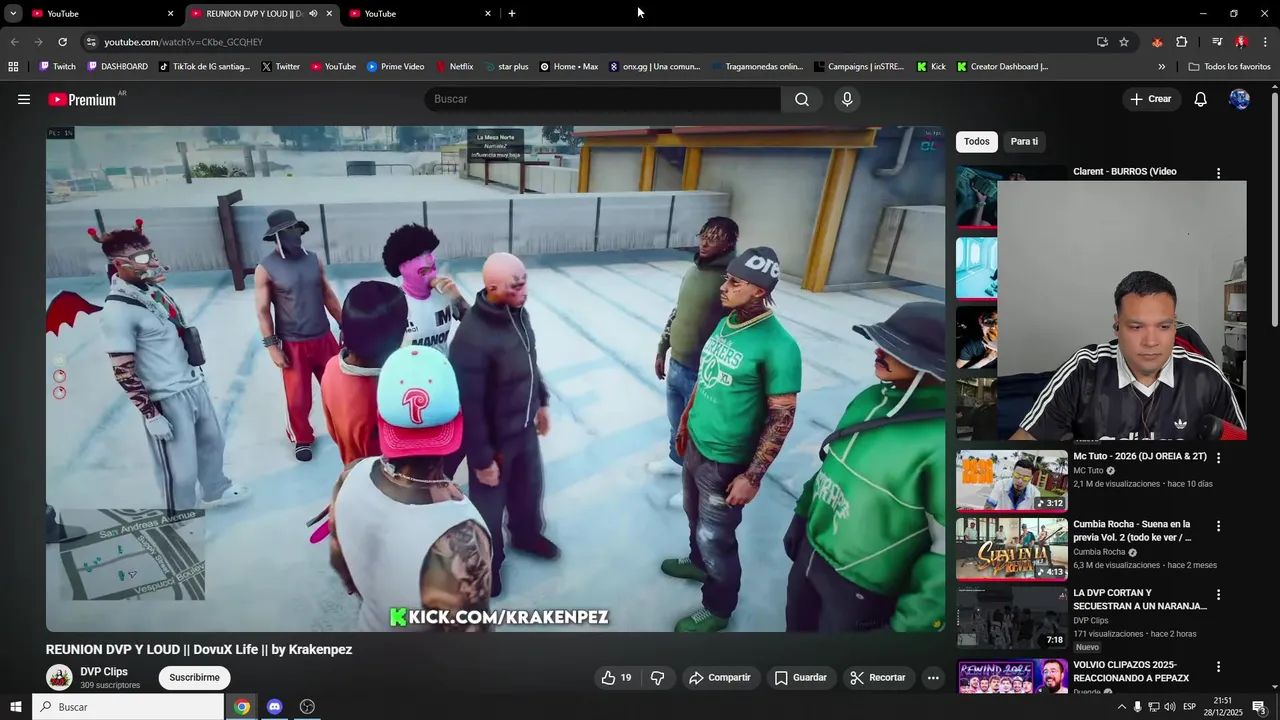This screenshot has width=1280, height=720.
Task: Open the Mc Tuto - 2026 thumbnail
Action: click(x=1012, y=481)
